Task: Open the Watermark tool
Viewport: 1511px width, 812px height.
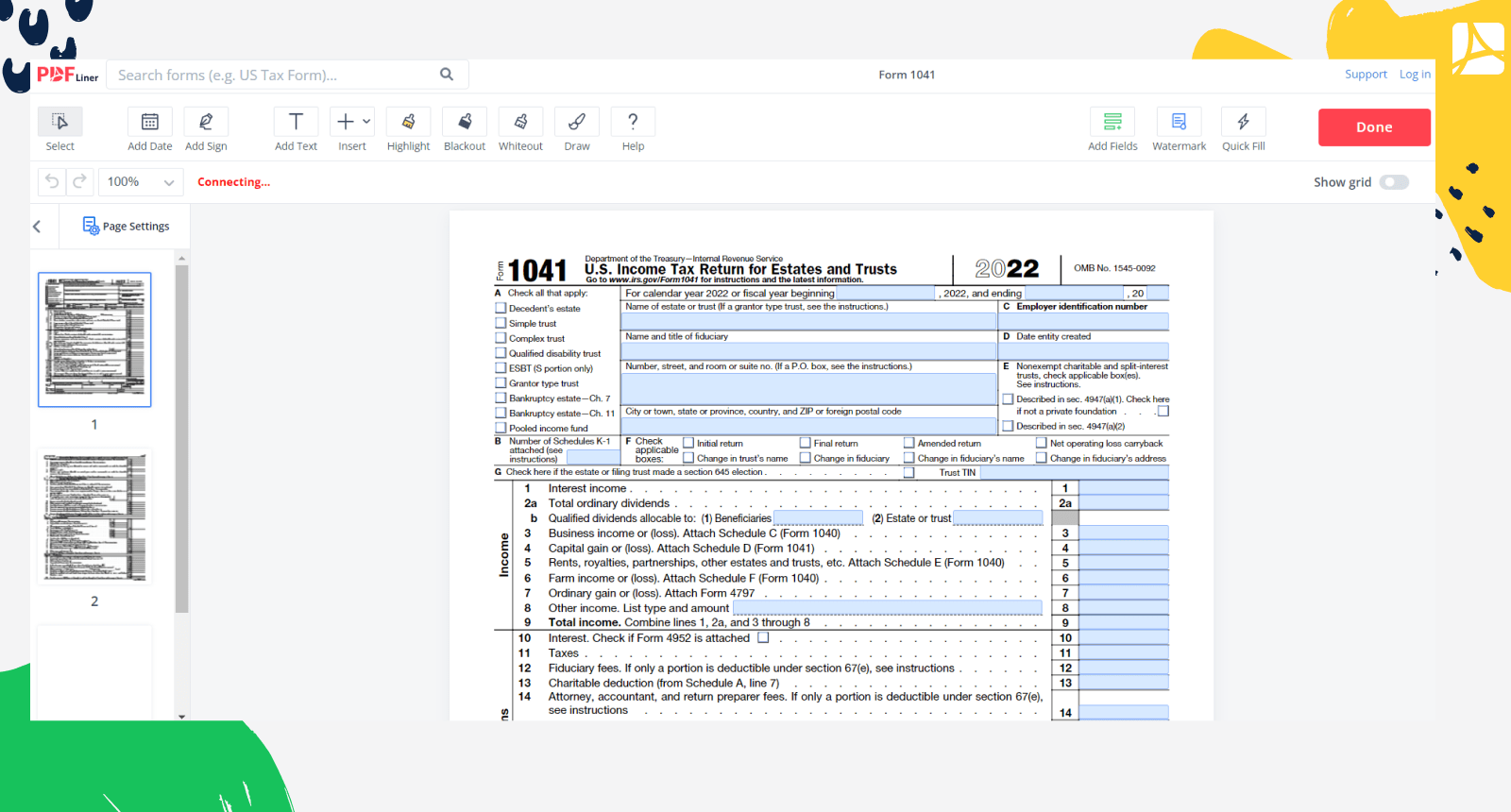Action: coord(1179,123)
